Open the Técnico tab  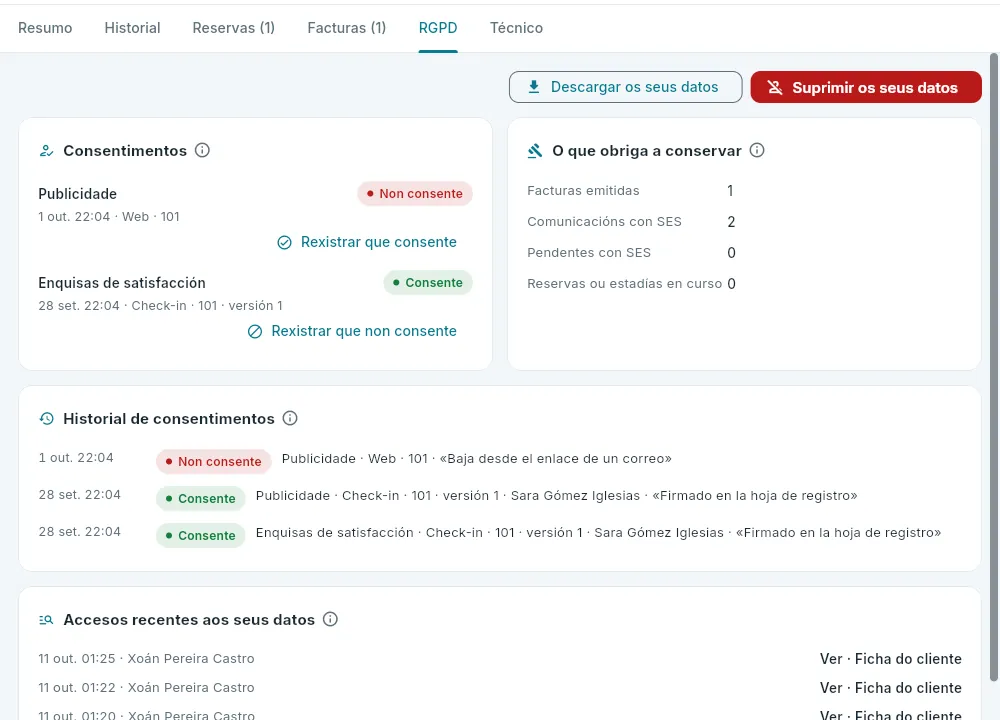pyautogui.click(x=516, y=28)
